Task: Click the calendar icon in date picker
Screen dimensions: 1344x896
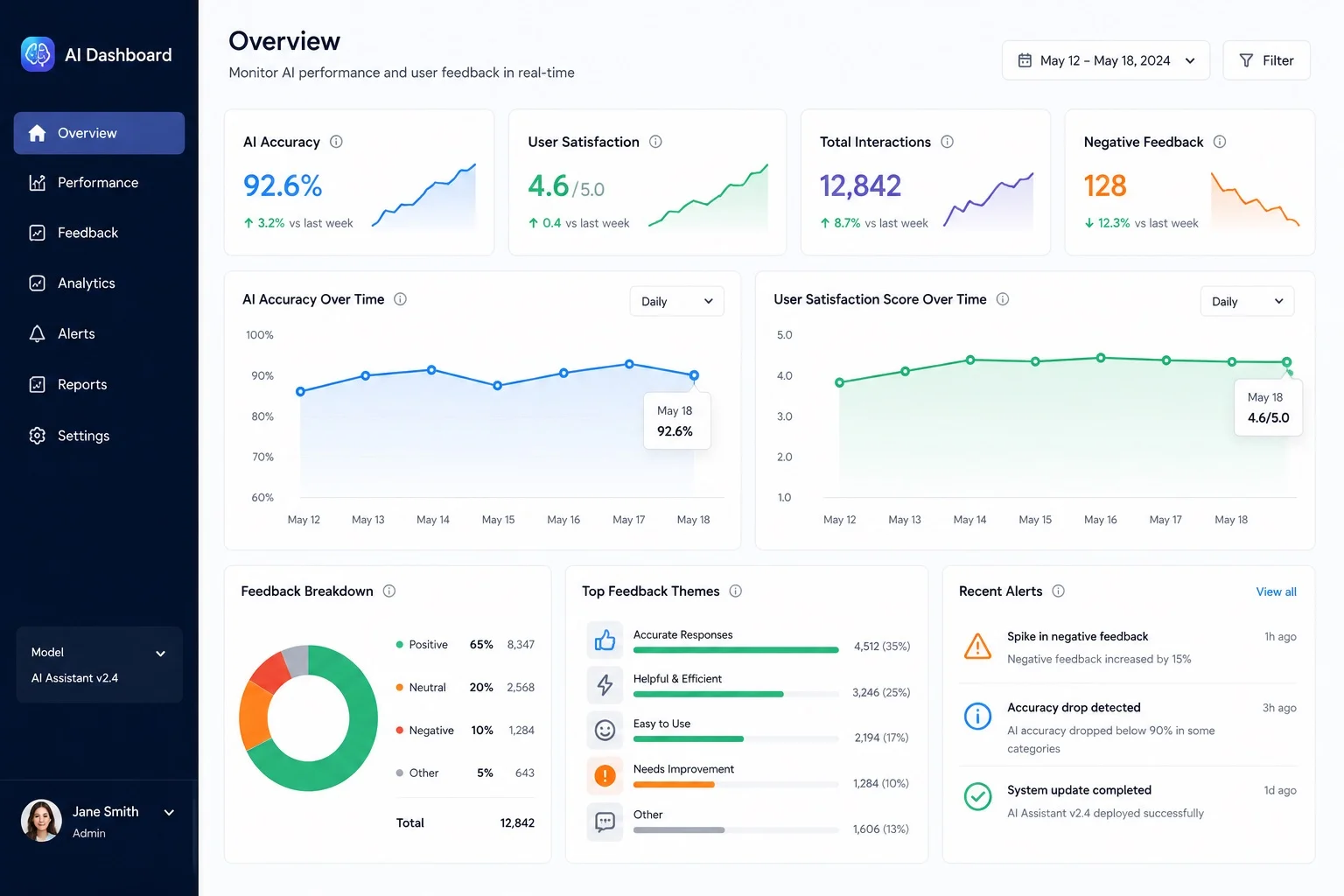Action: pos(1025,60)
